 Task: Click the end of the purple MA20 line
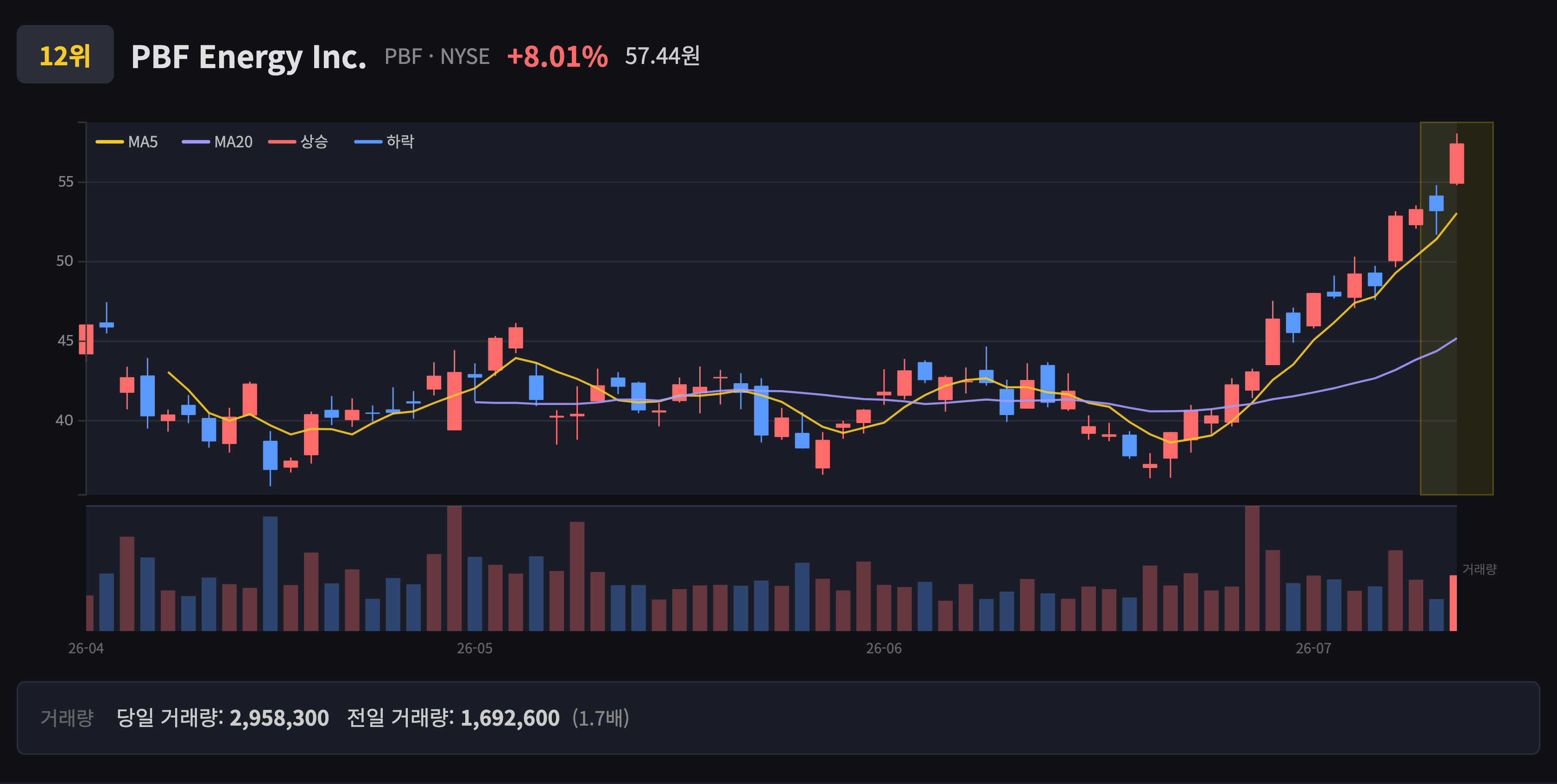(1456, 339)
